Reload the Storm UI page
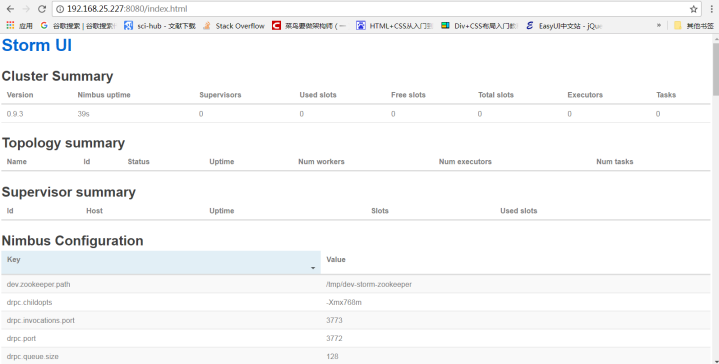719x364 pixels. pyautogui.click(x=42, y=9)
